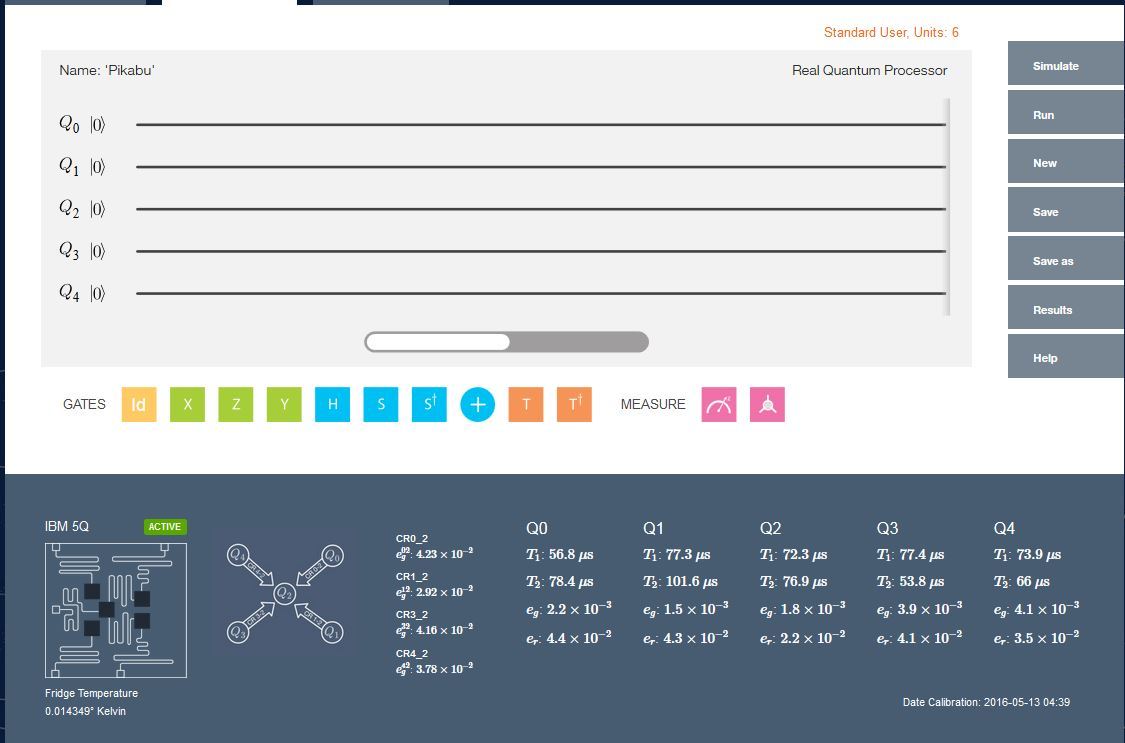Select the Id identity gate
This screenshot has width=1125, height=743.
point(139,404)
